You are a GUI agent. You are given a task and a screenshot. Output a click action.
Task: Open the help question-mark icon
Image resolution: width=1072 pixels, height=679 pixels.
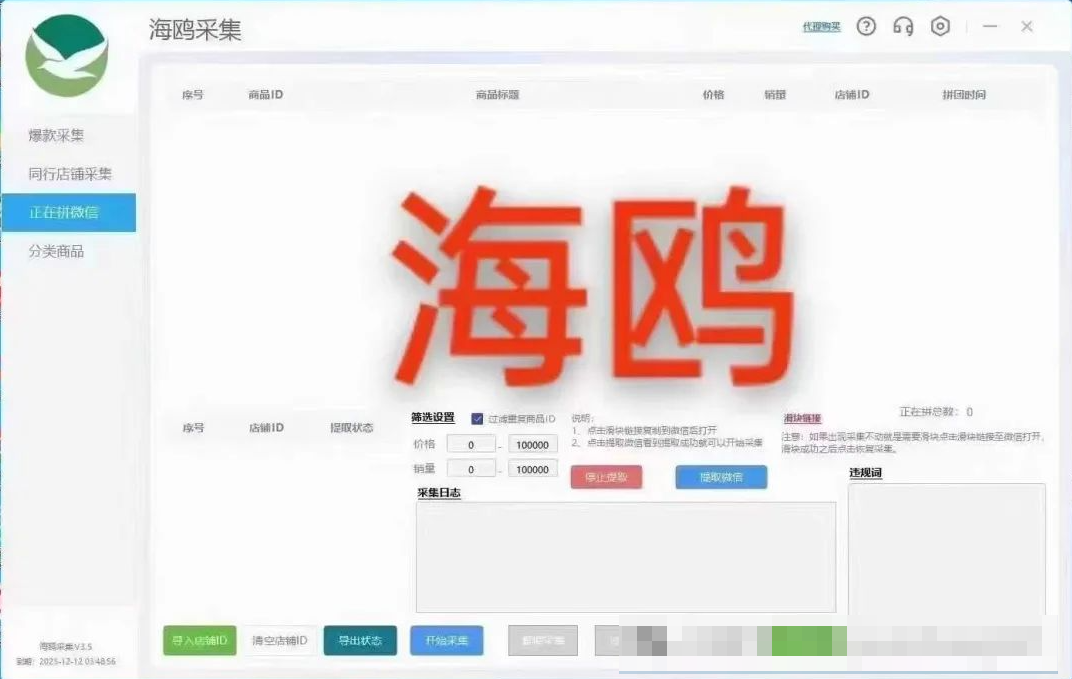(866, 27)
